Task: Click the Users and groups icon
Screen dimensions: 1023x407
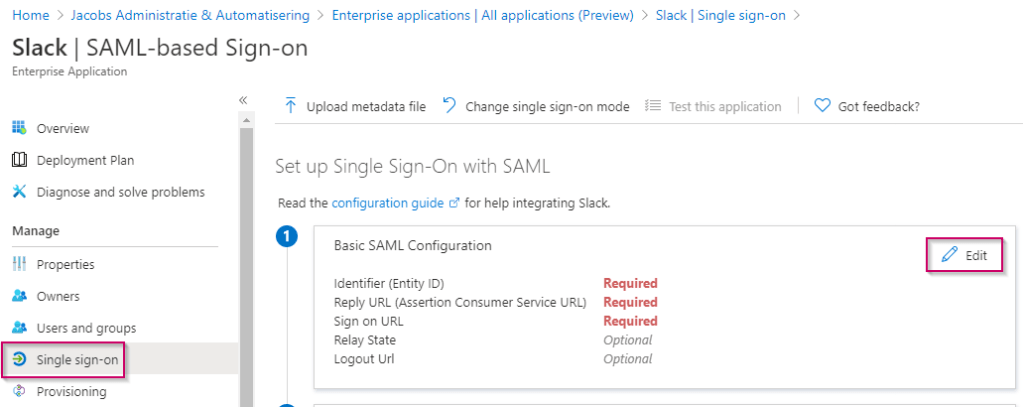Action: [18, 328]
